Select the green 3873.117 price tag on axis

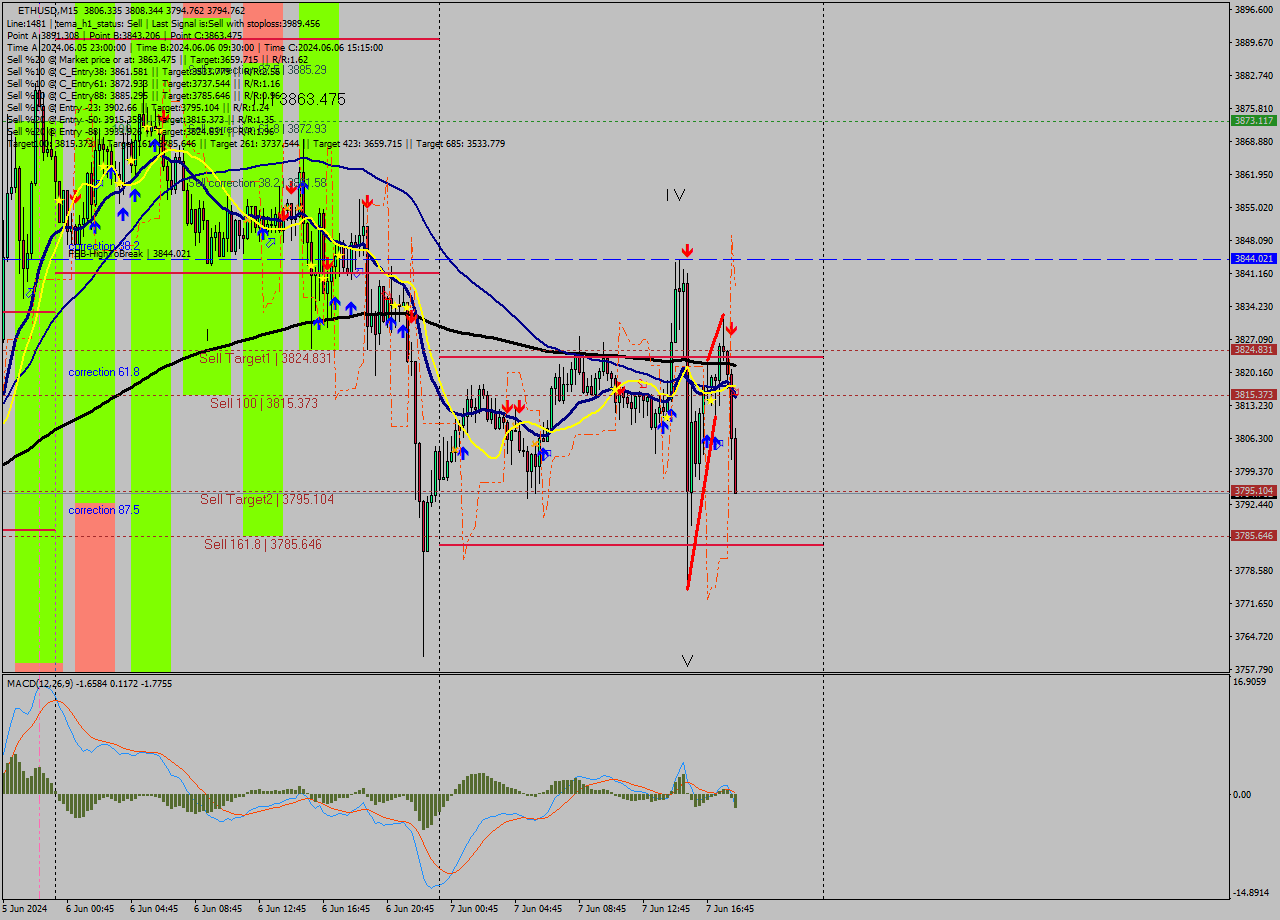[x=1252, y=120]
